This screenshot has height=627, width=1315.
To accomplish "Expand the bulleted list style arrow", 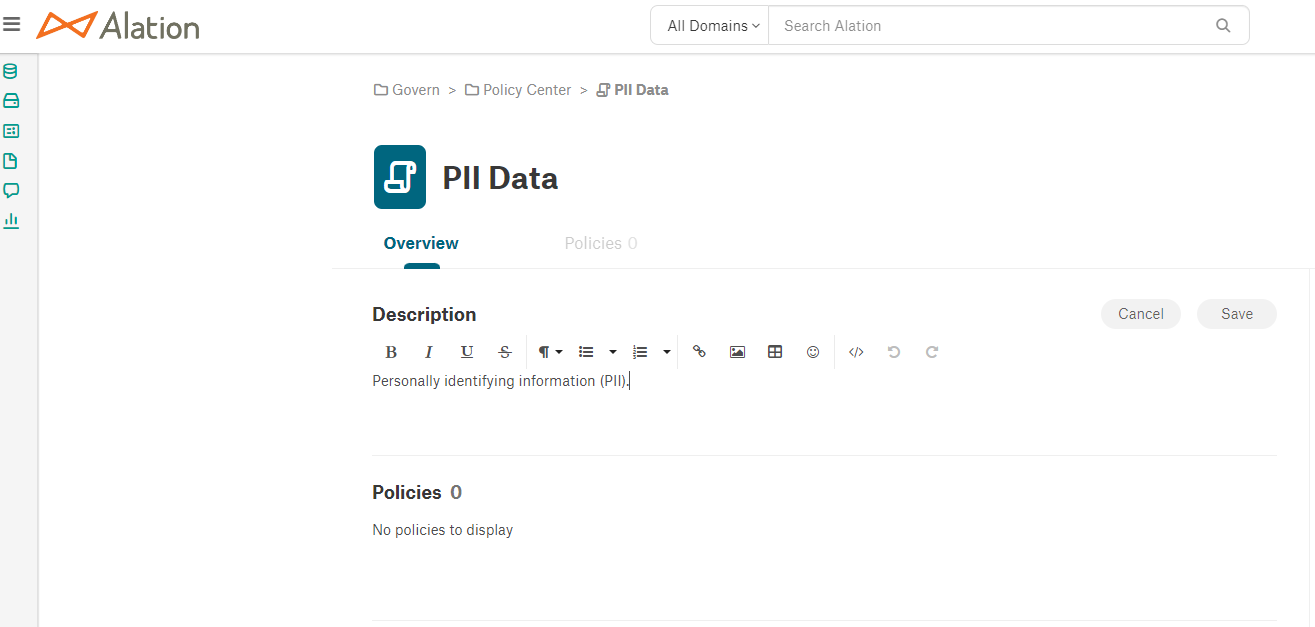I will click(613, 352).
